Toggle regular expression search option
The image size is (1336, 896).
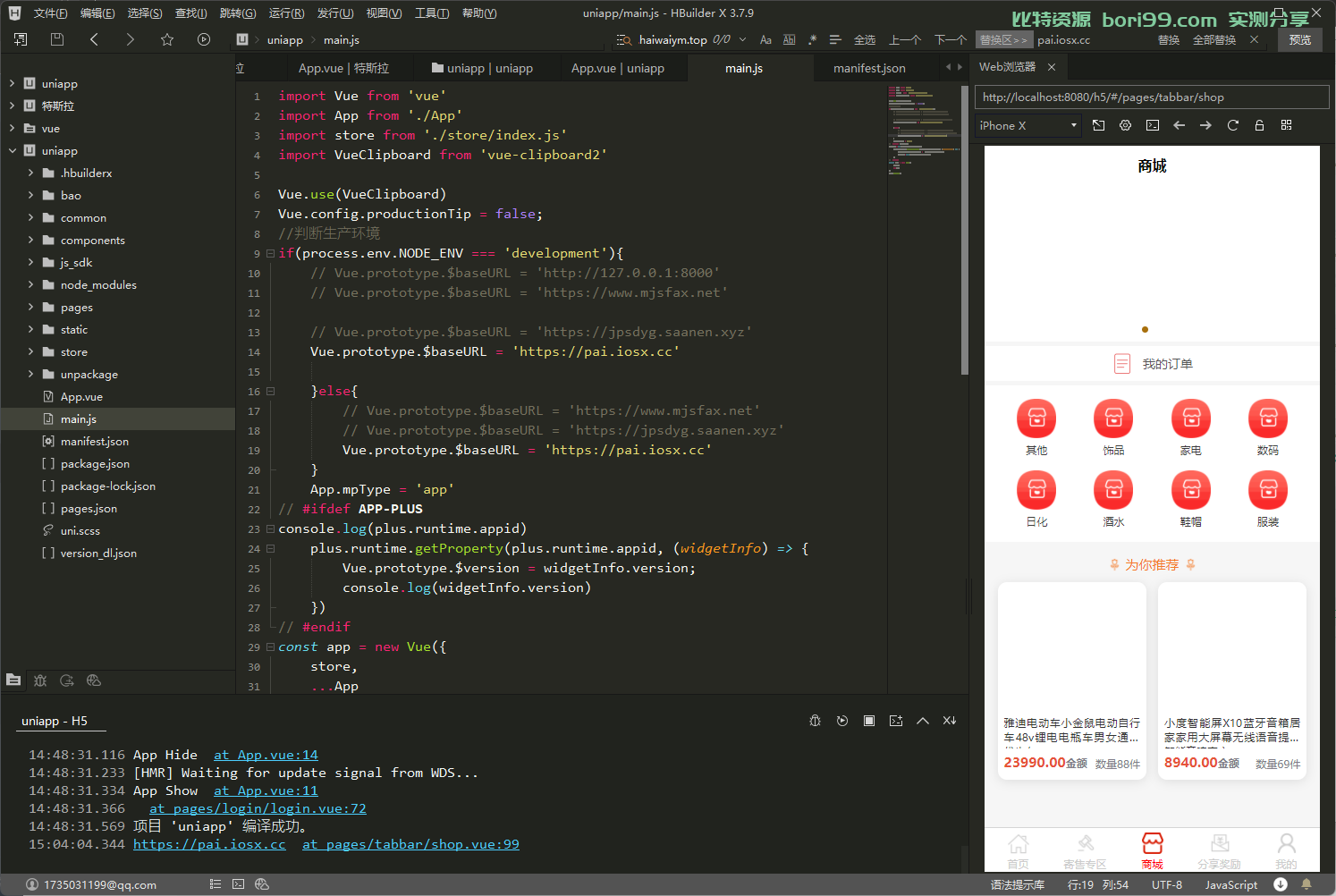812,39
